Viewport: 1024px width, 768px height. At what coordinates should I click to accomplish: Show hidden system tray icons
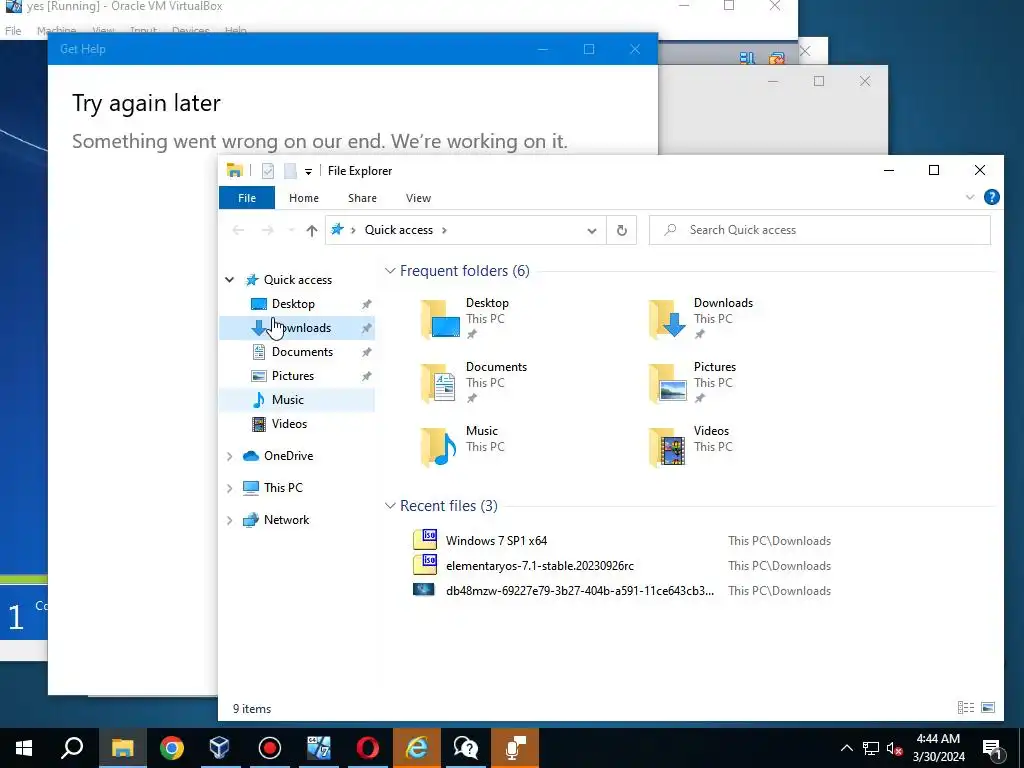(x=846, y=748)
